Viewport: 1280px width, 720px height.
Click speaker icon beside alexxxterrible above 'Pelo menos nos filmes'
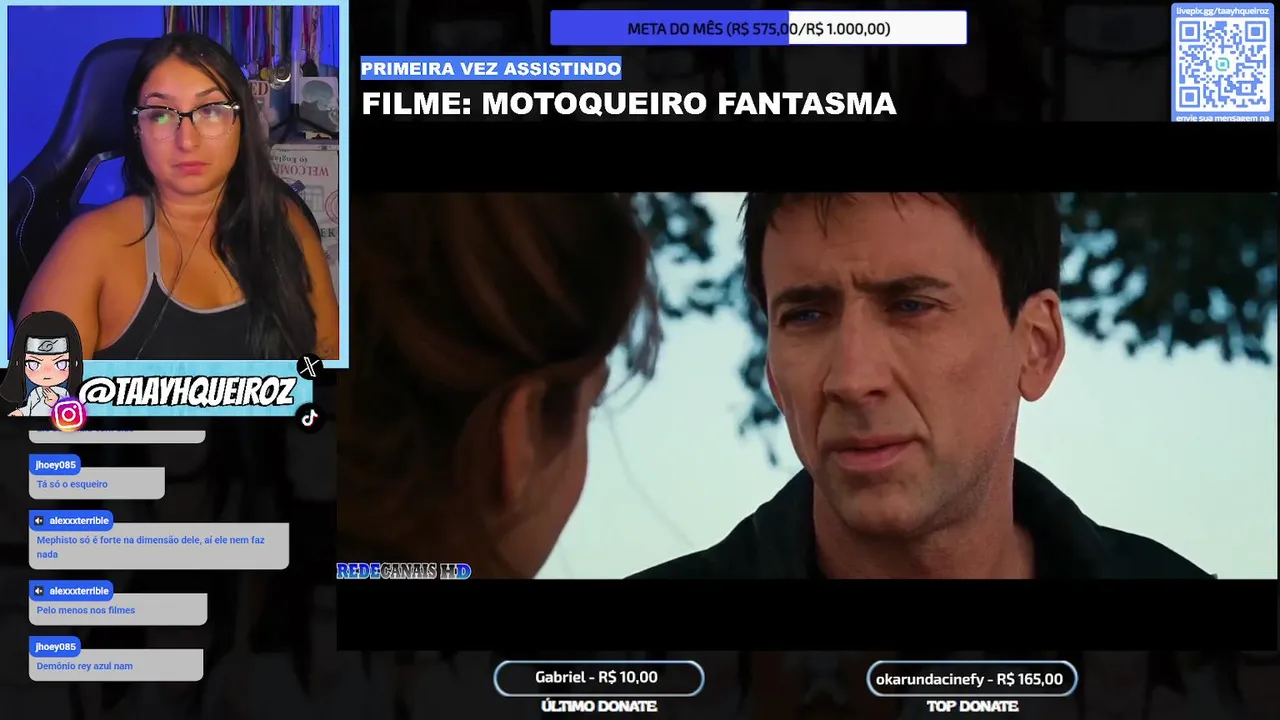coord(39,591)
